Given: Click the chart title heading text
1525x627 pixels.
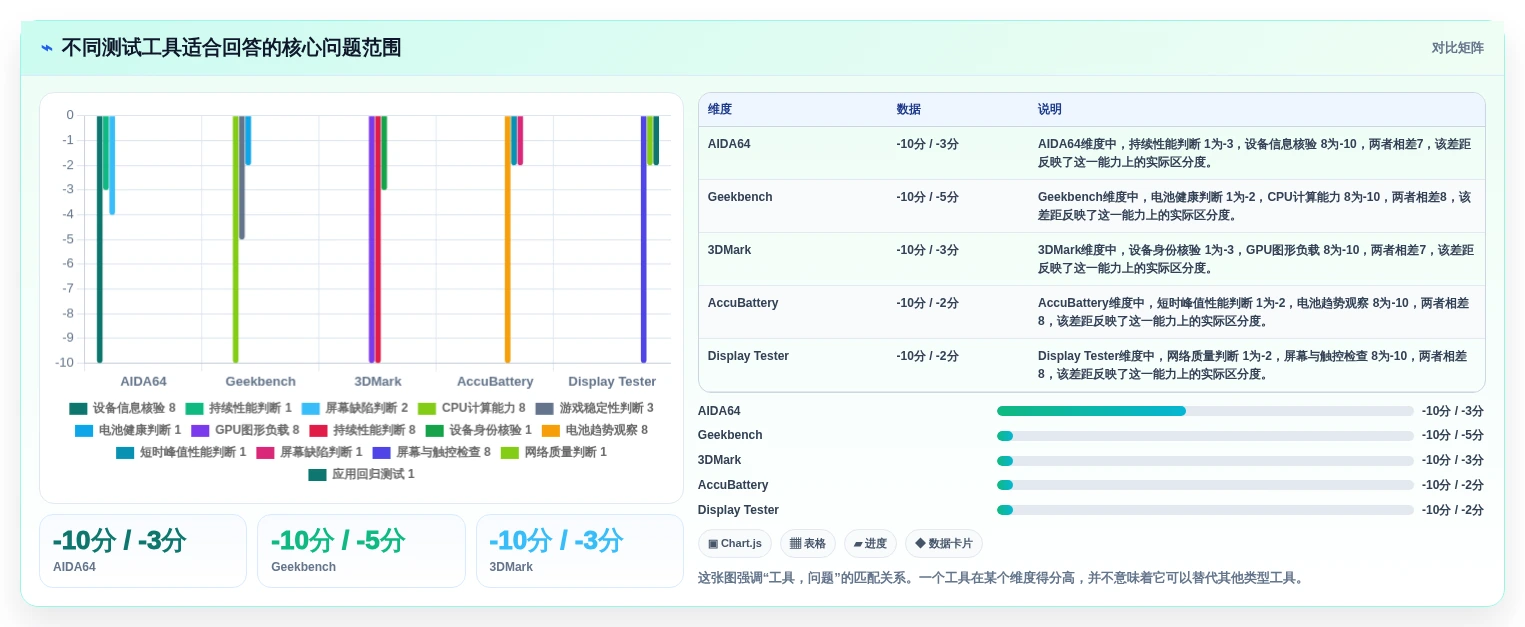Looking at the screenshot, I should click(x=231, y=48).
